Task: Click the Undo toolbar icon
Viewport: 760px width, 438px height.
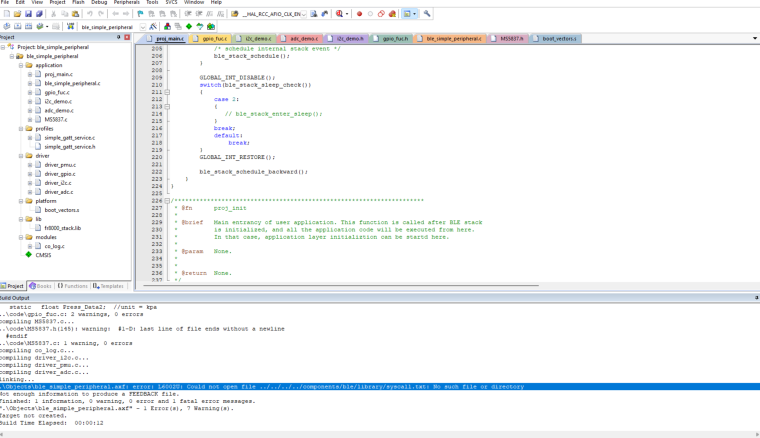Action: point(89,14)
